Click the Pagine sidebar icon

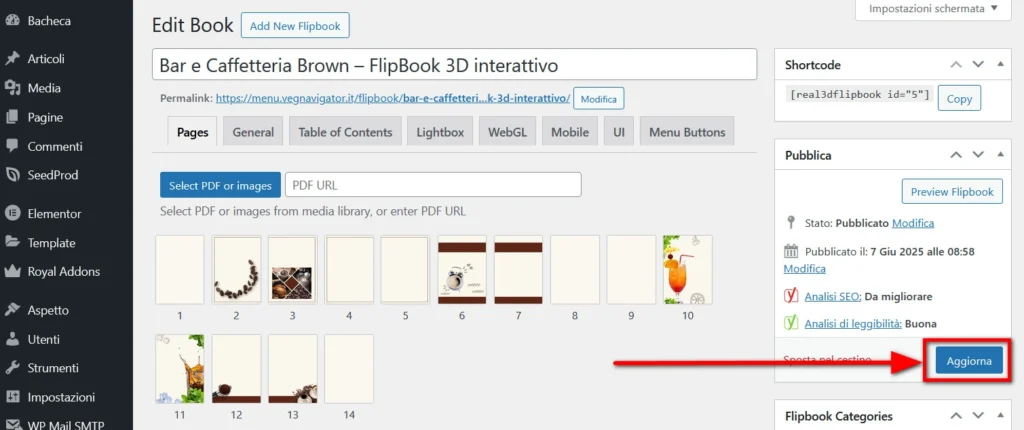[x=12, y=117]
